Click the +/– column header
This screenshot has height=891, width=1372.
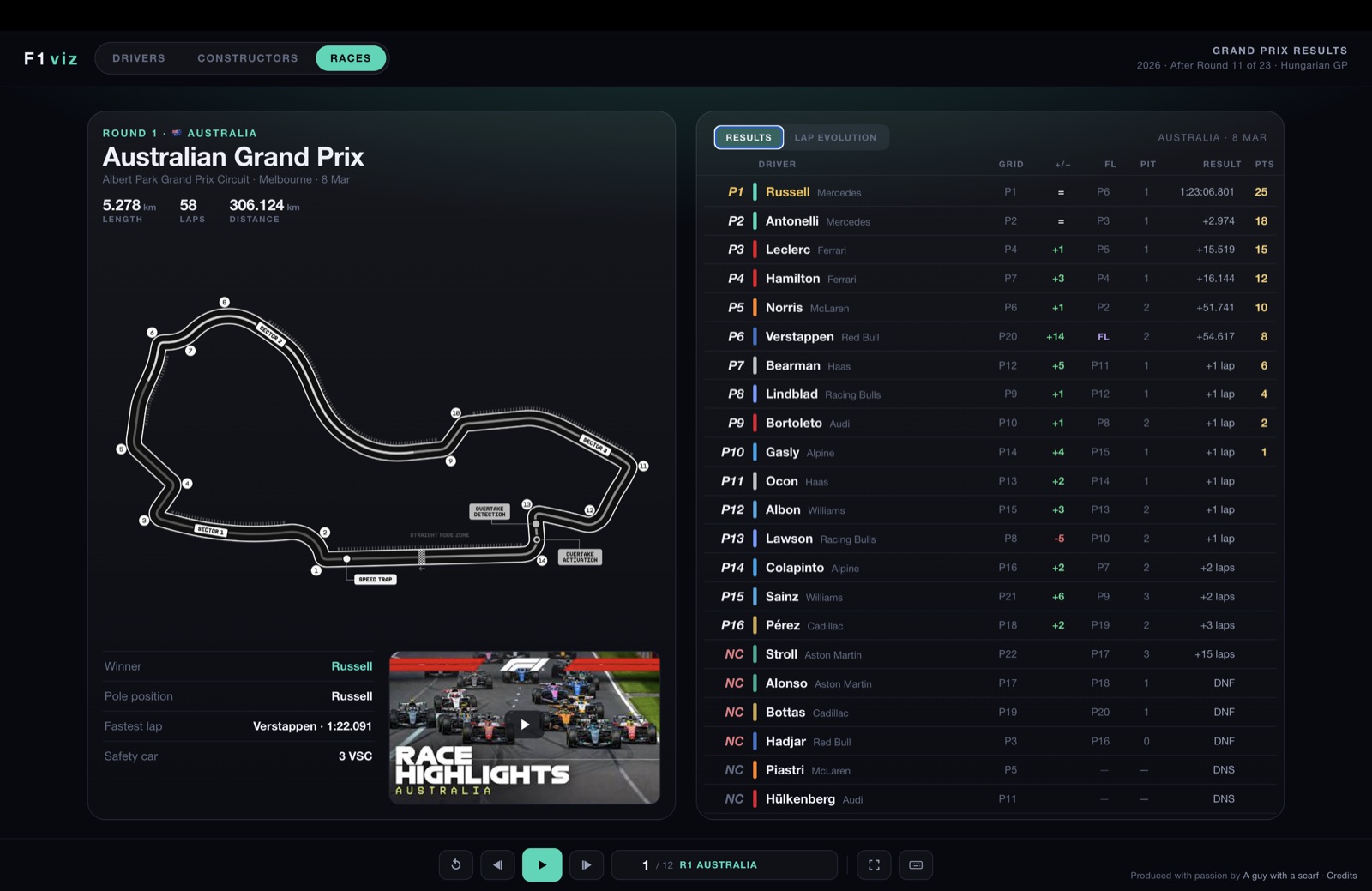(1062, 164)
